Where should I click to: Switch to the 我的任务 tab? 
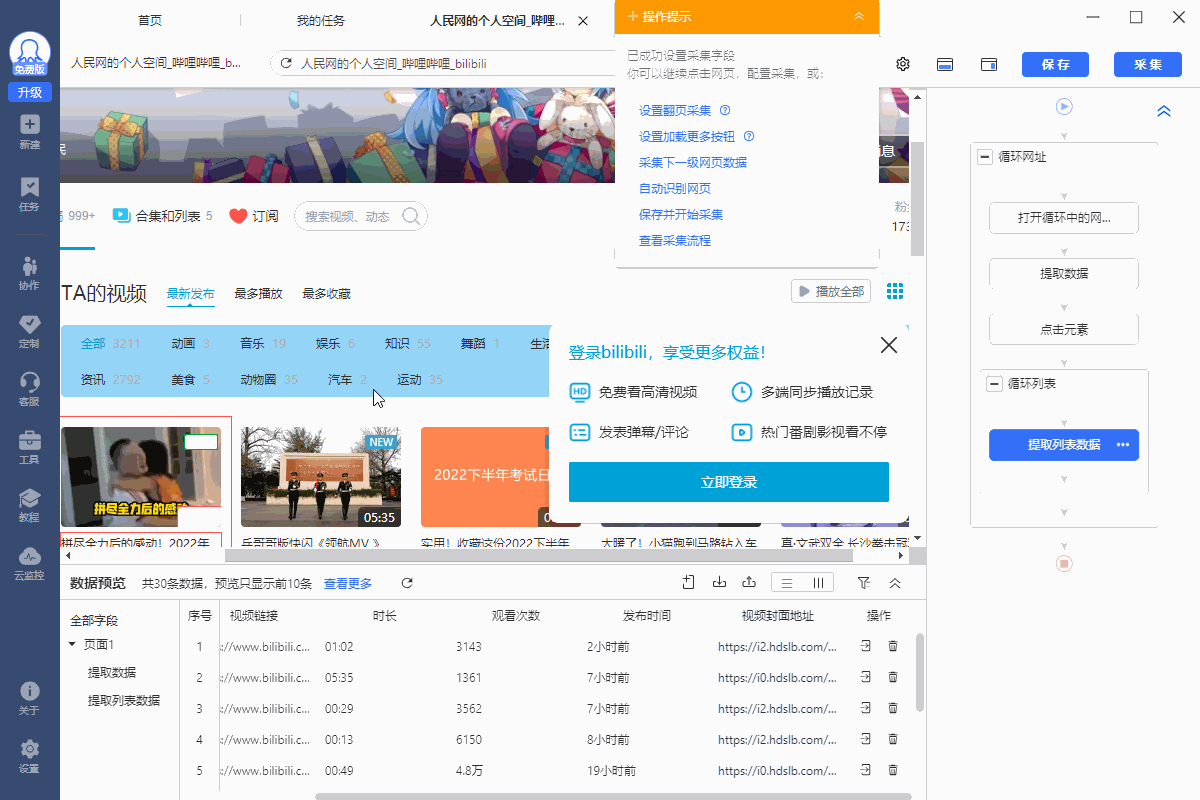(321, 20)
